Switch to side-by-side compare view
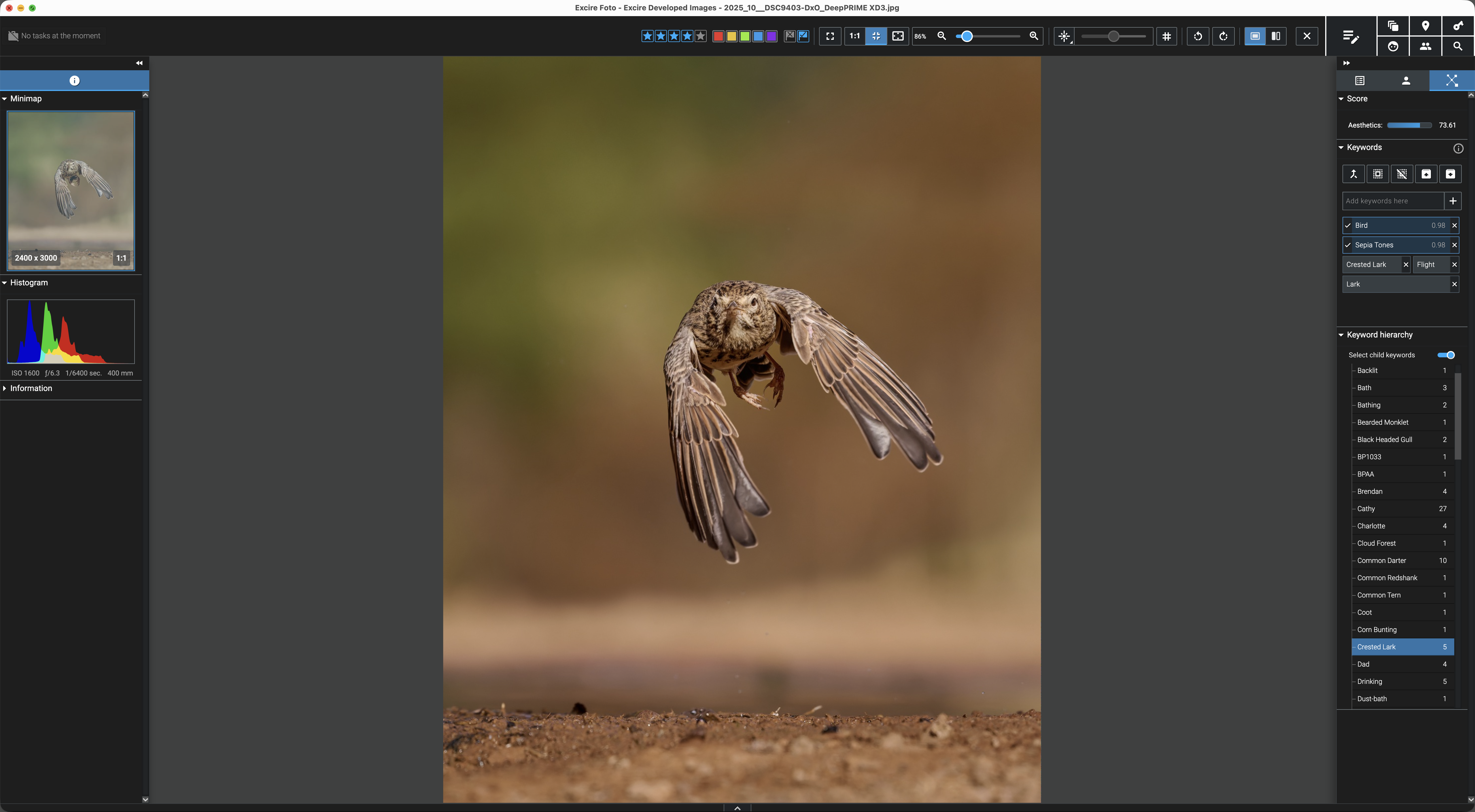 point(1276,36)
